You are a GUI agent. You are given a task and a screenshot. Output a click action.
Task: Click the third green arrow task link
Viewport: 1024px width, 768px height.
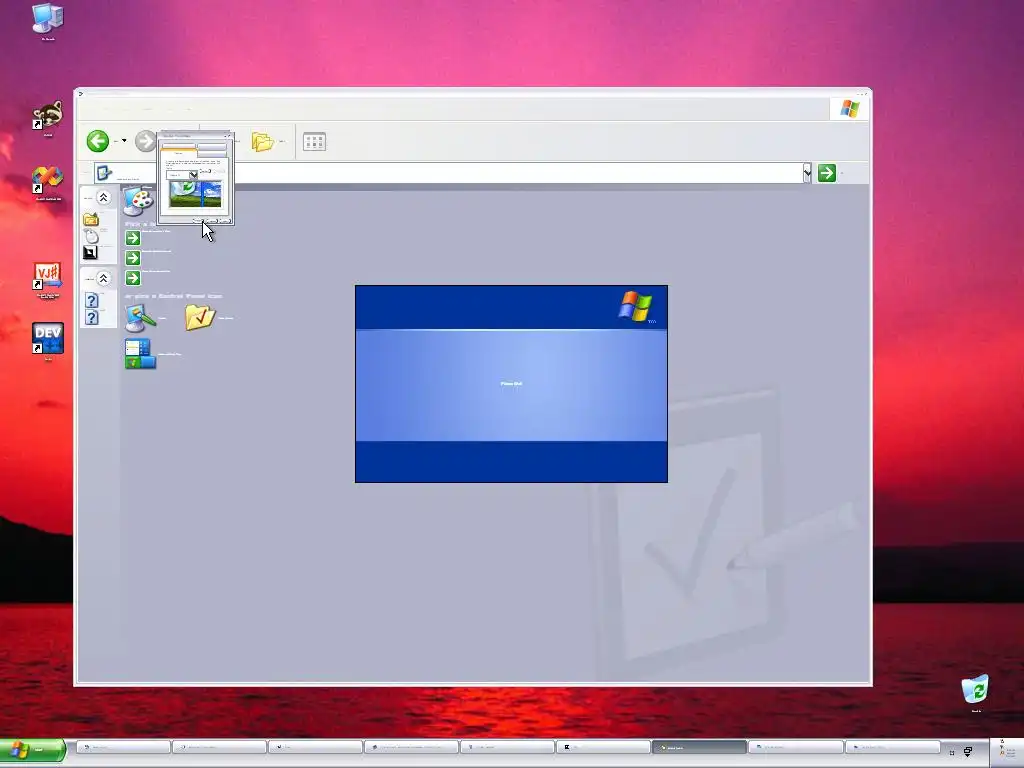[133, 278]
